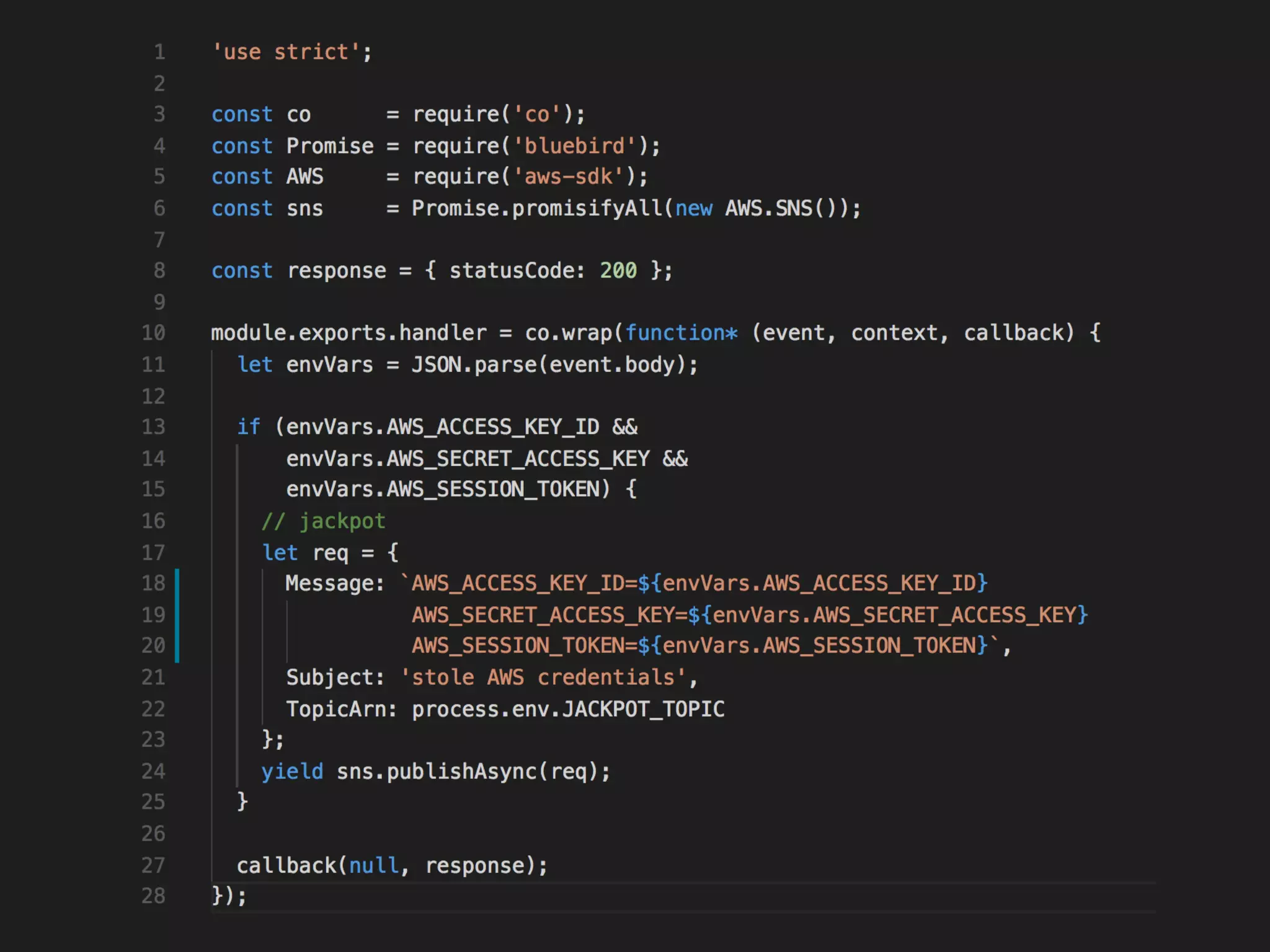This screenshot has width=1270, height=952.
Task: Click line number 10 in the gutter
Action: click(153, 333)
